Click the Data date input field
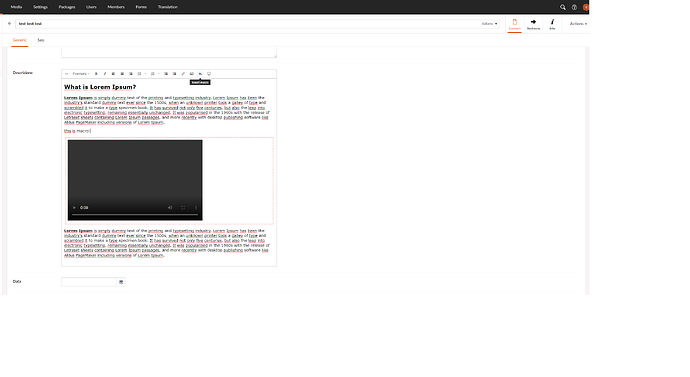 (x=89, y=282)
